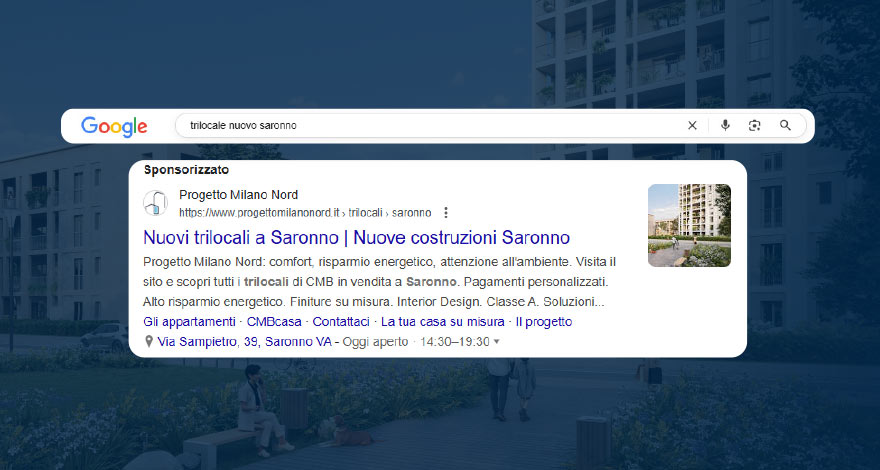The image size is (880, 470).
Task: Open the 'Gli appartamenti' sitelink
Action: (x=189, y=322)
